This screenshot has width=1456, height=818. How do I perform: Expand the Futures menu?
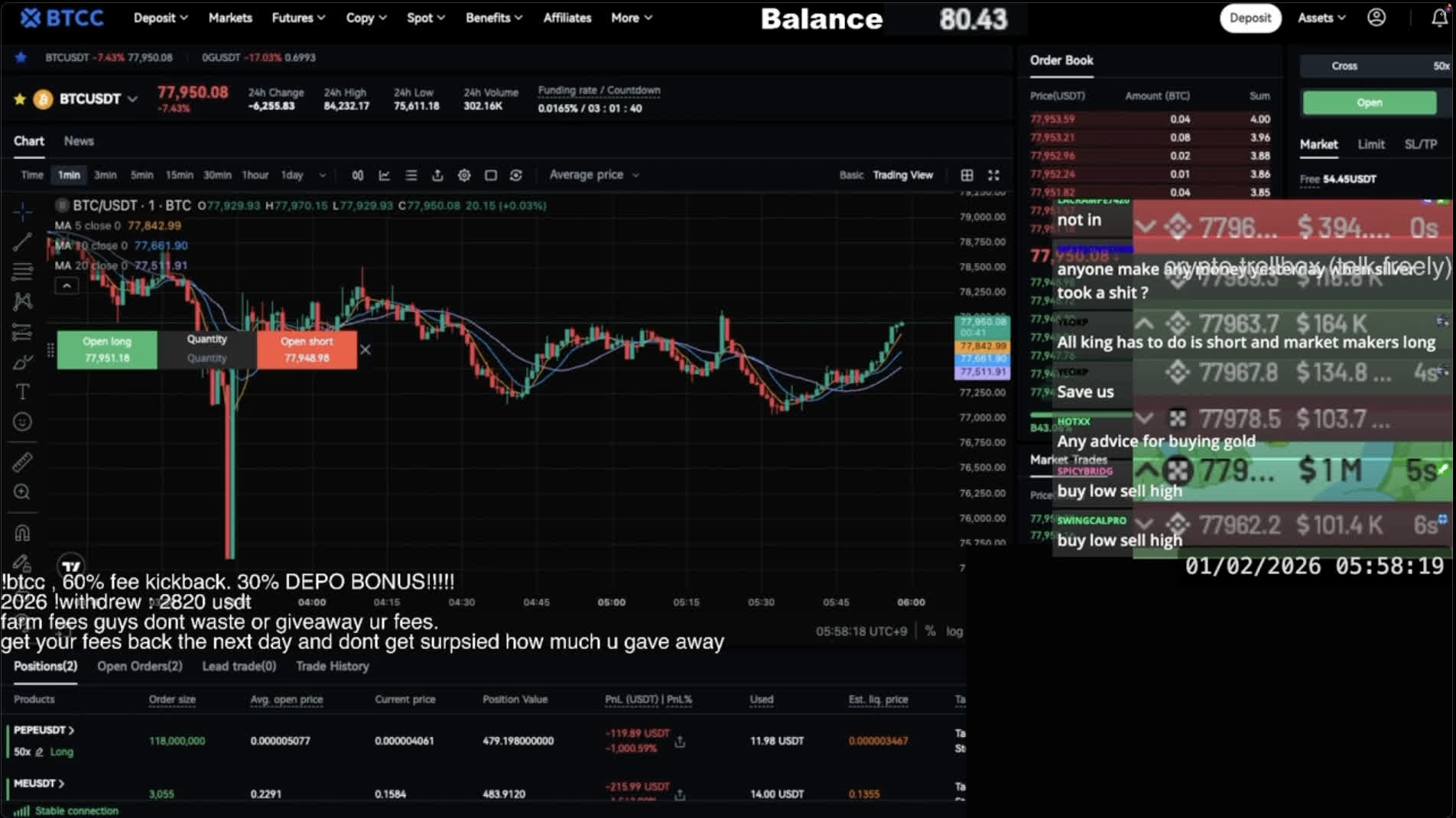[298, 18]
